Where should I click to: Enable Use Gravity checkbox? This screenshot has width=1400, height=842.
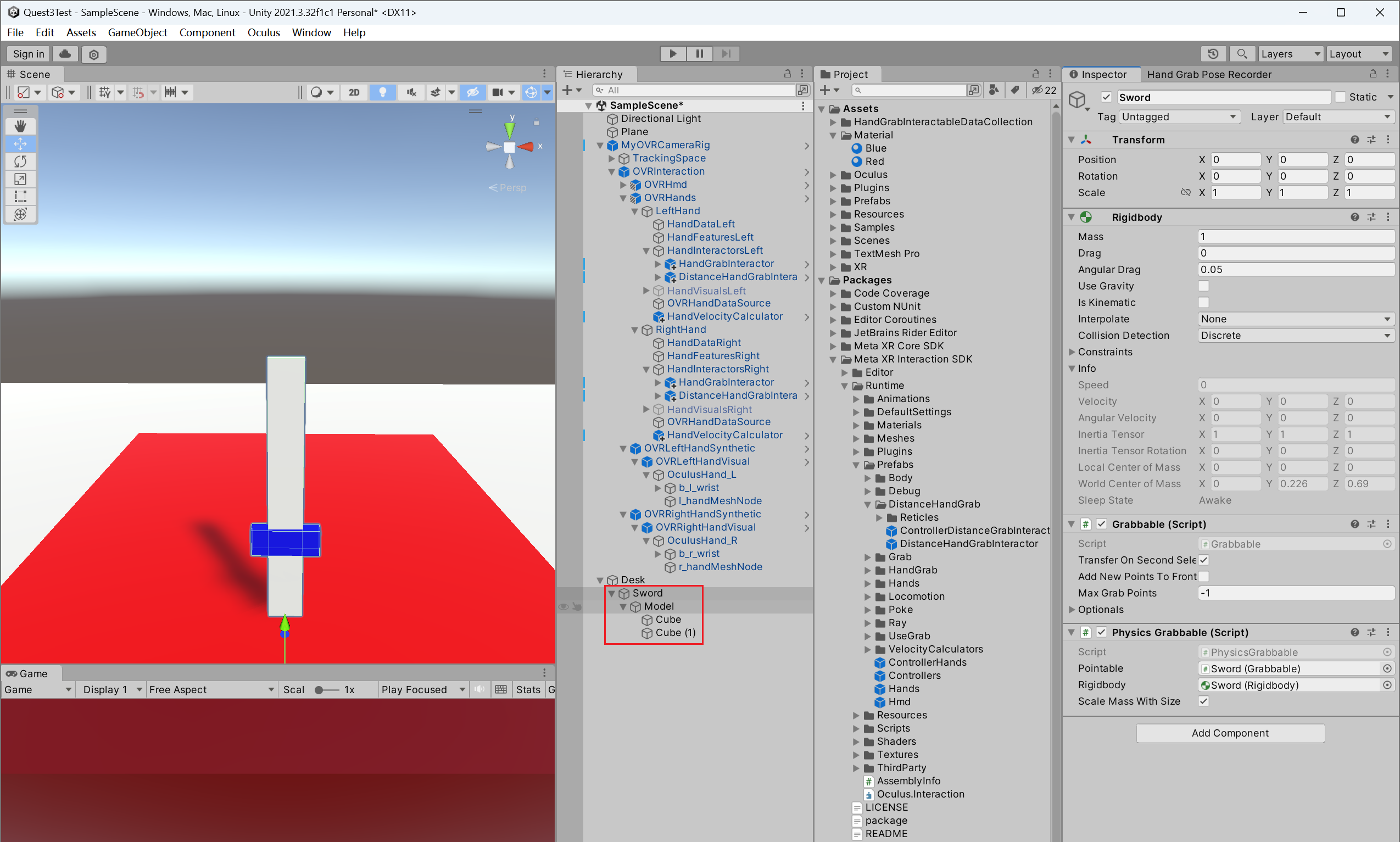tap(1204, 286)
